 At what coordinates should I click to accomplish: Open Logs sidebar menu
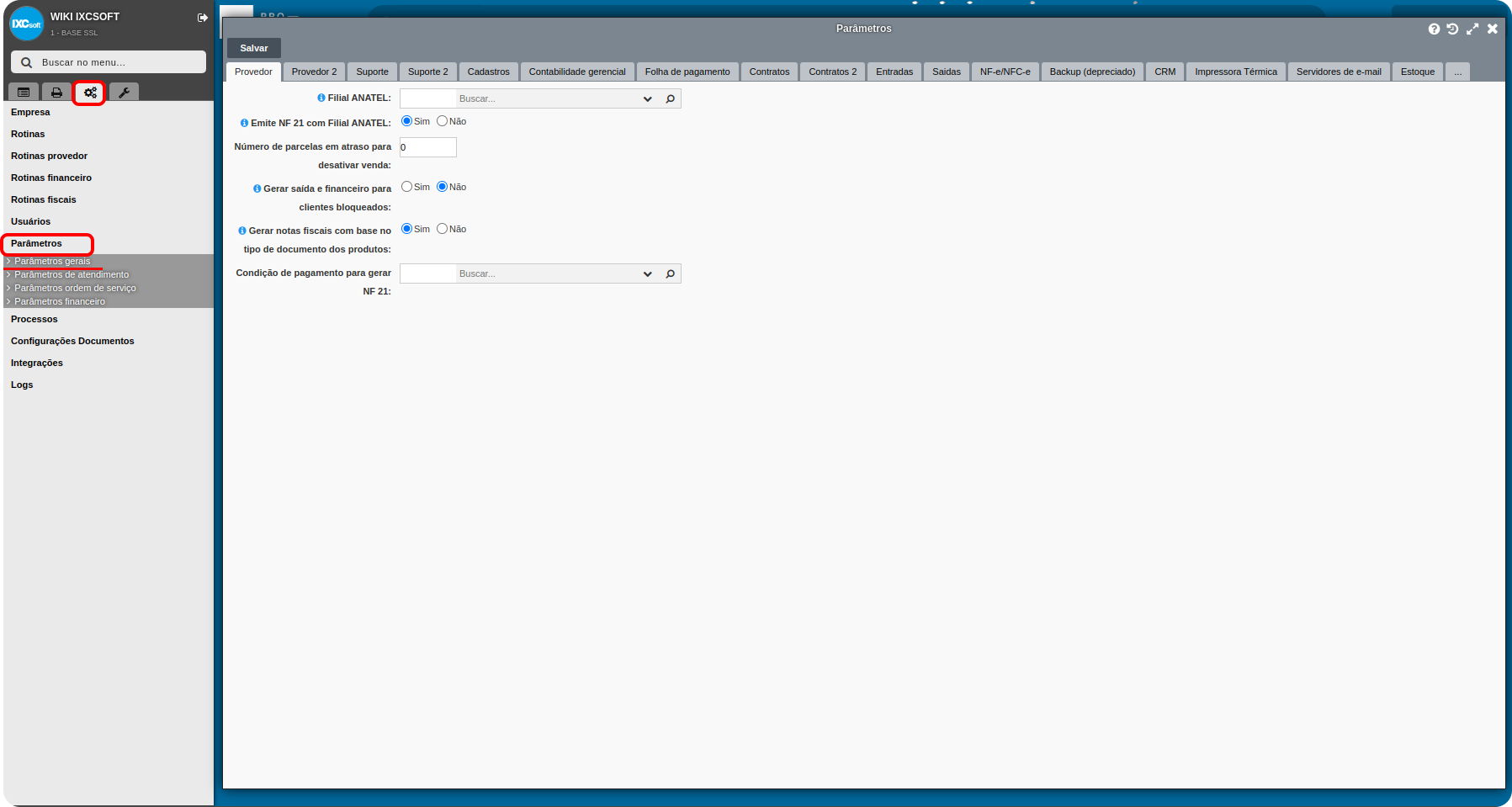click(22, 385)
